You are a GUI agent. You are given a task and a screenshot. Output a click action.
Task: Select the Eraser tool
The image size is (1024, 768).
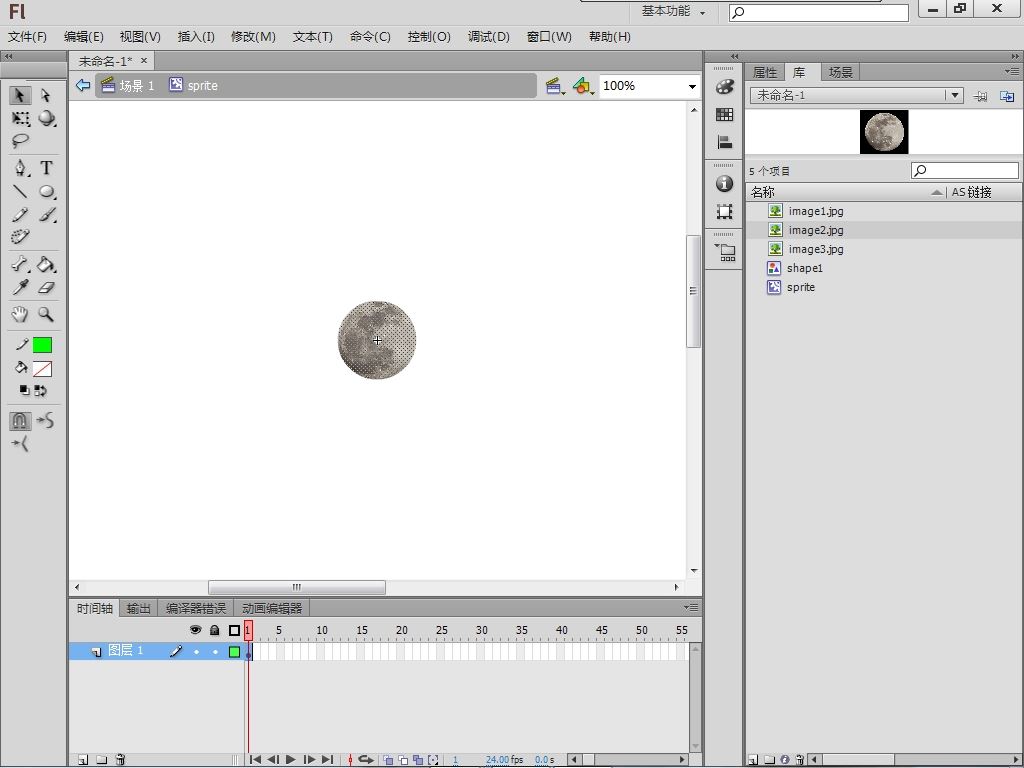coord(46,288)
